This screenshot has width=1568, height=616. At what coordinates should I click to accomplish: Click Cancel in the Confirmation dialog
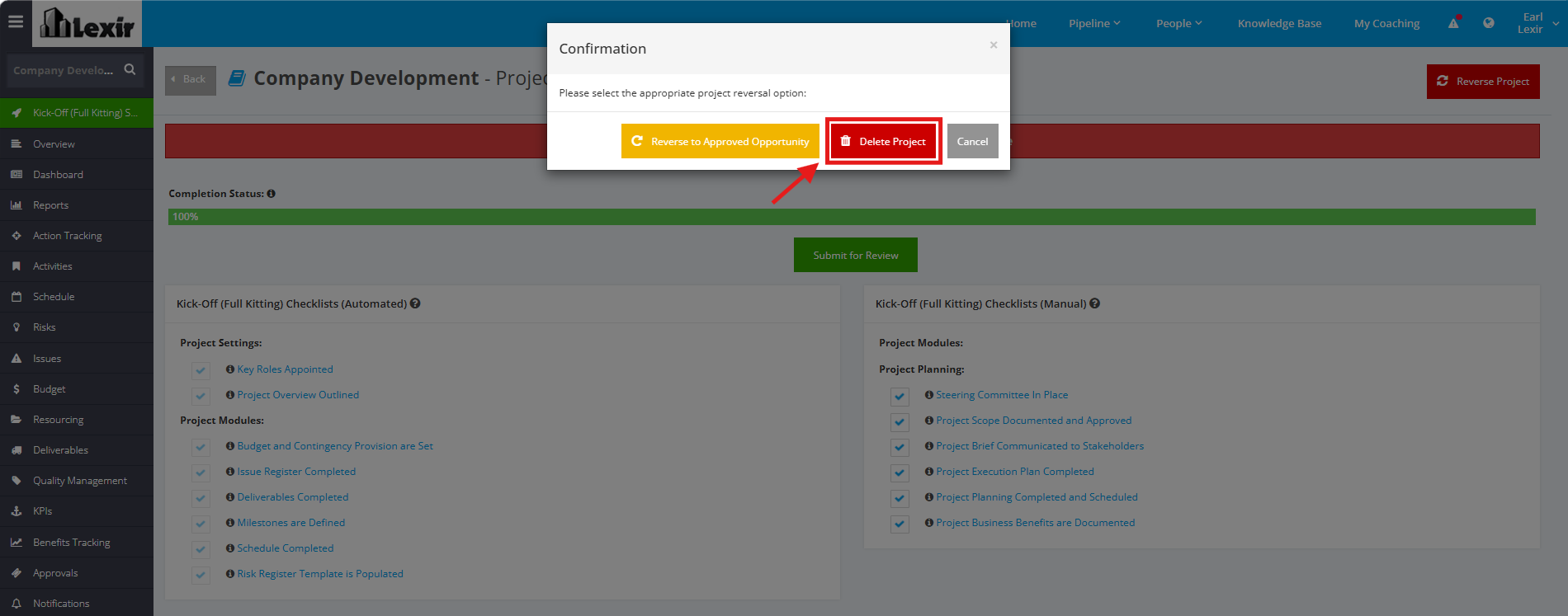pos(973,141)
